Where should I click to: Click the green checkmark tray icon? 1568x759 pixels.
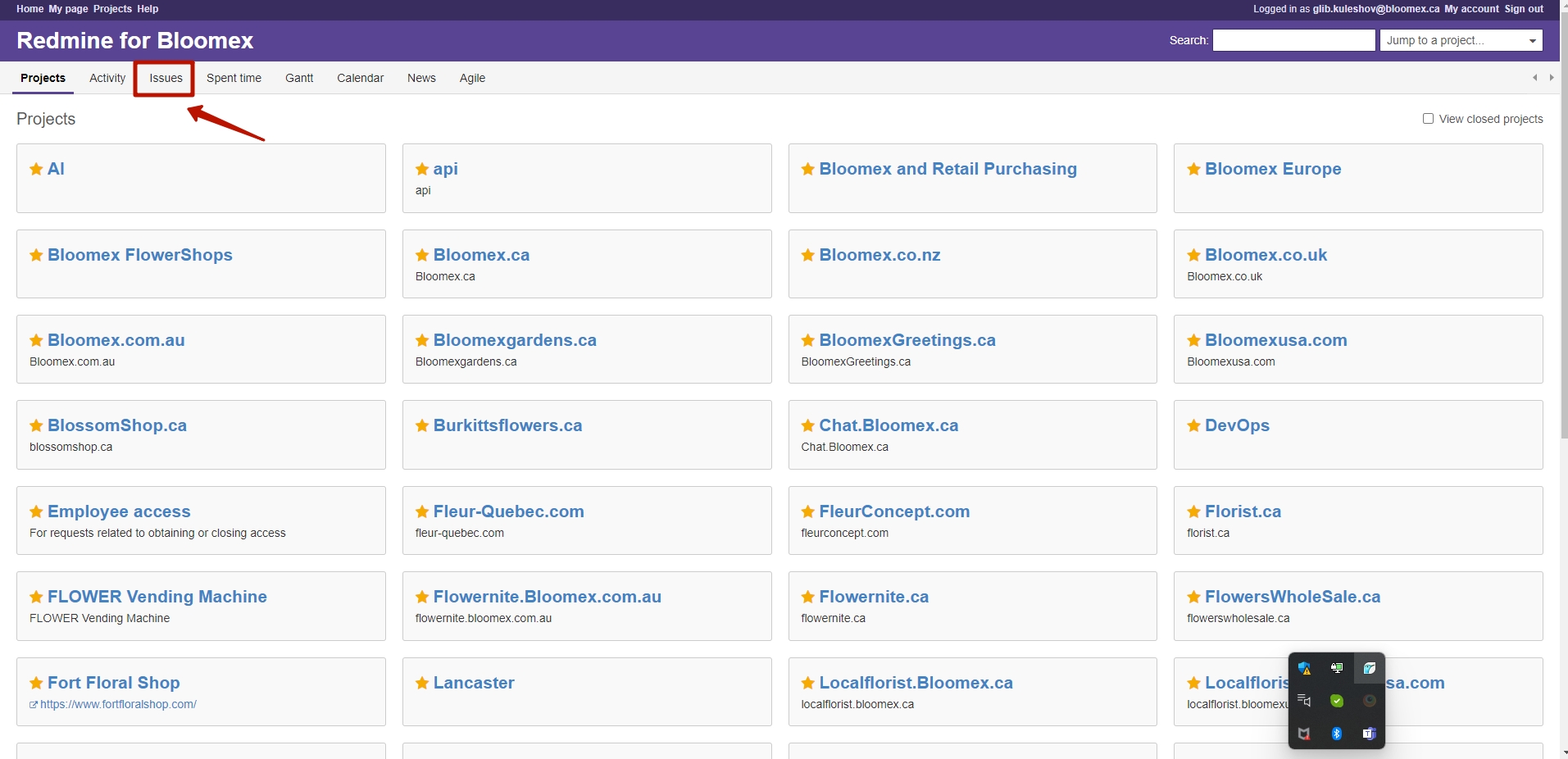[1337, 701]
